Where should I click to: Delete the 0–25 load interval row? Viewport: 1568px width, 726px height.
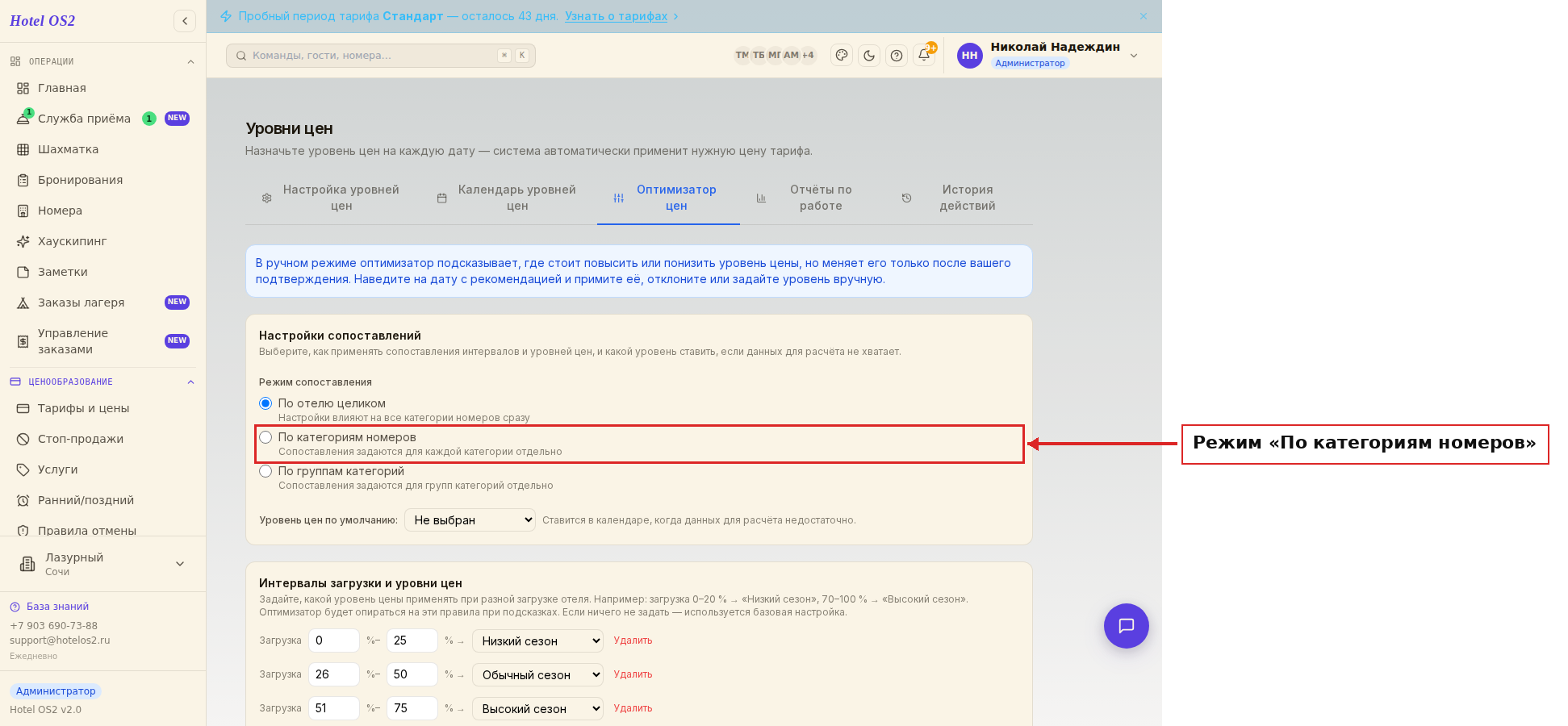[x=633, y=640]
